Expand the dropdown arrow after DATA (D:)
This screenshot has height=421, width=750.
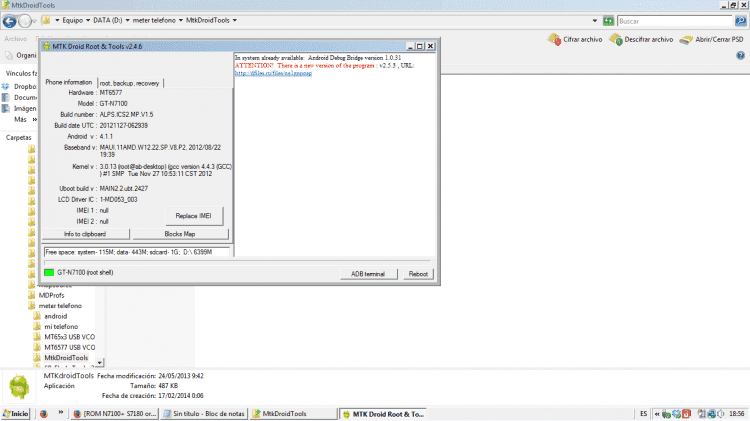click(x=128, y=21)
